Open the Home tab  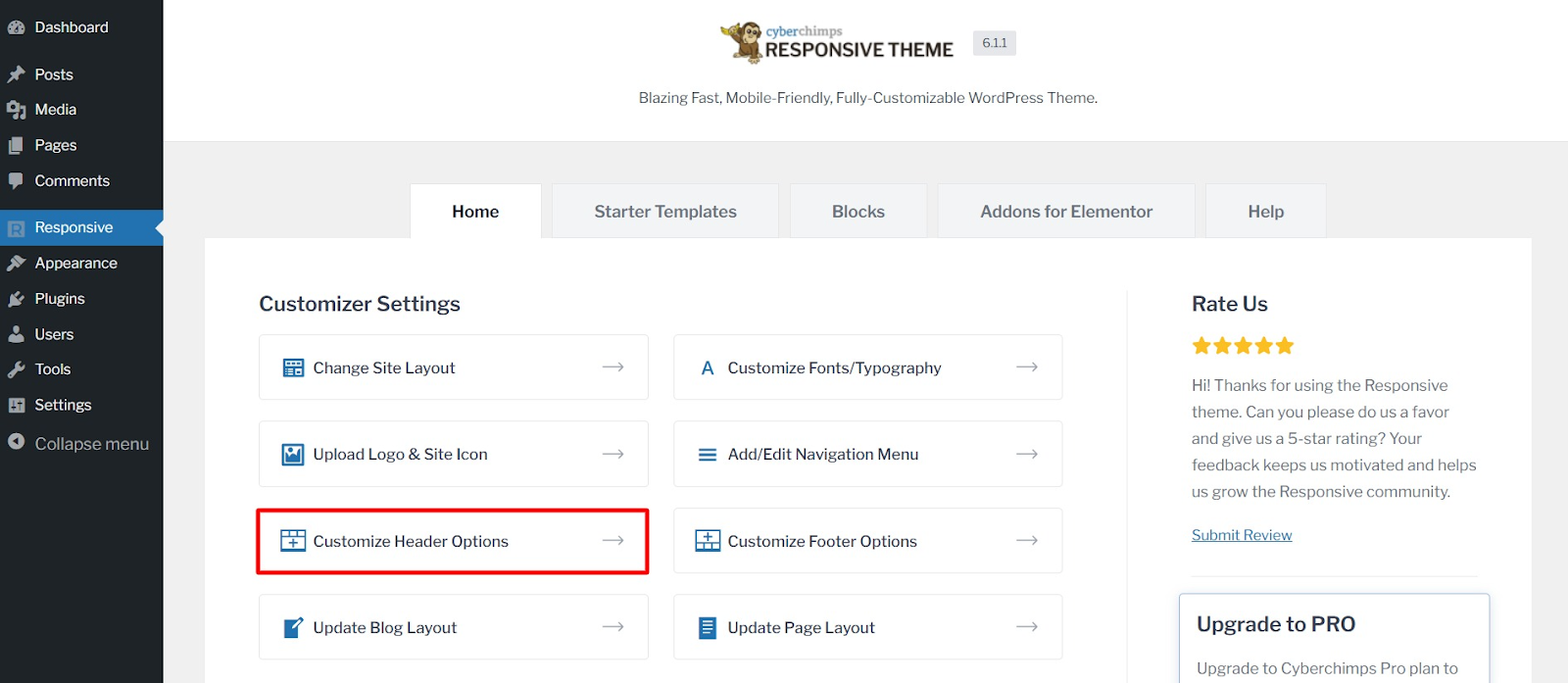point(475,211)
